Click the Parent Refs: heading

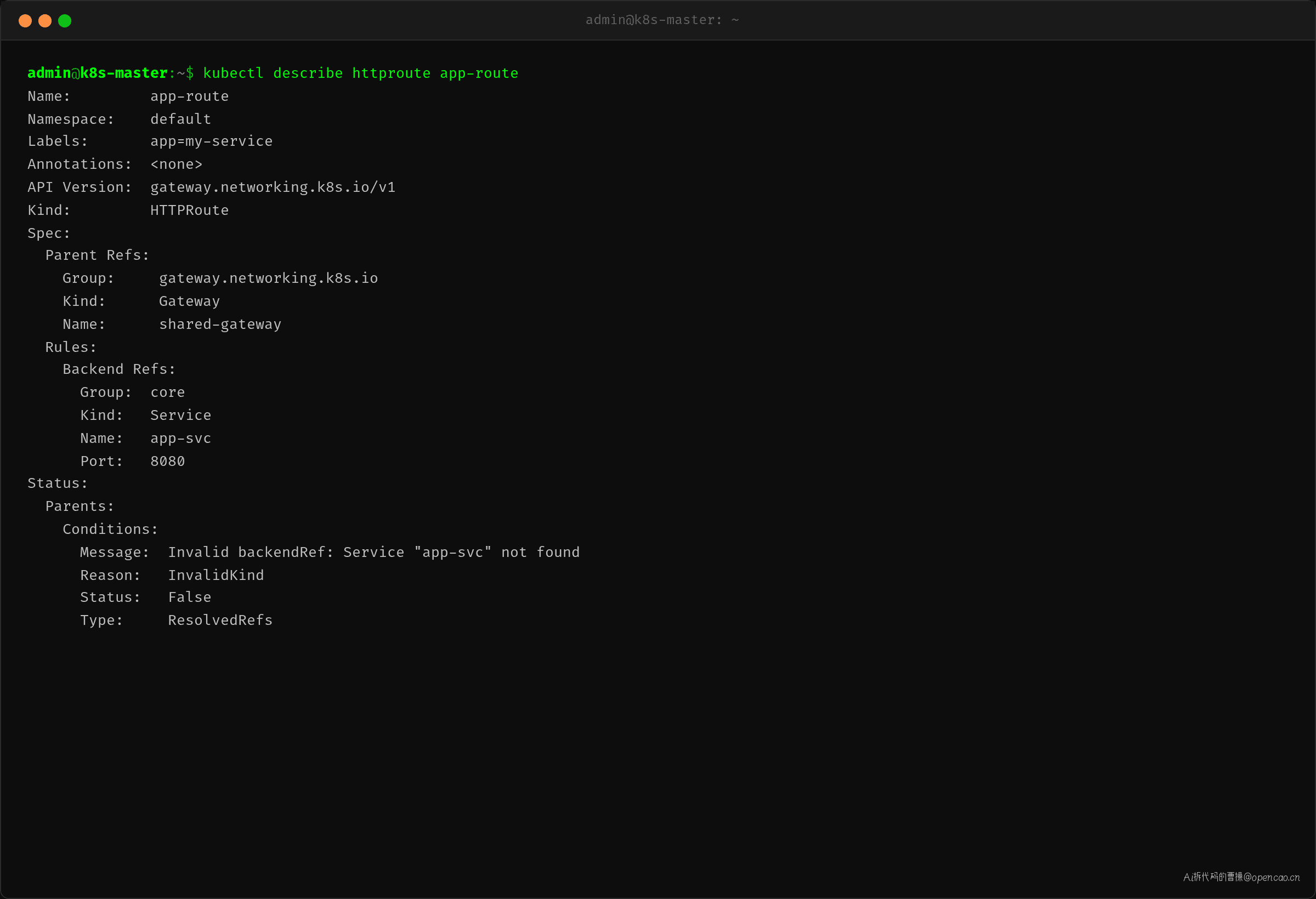[x=97, y=255]
